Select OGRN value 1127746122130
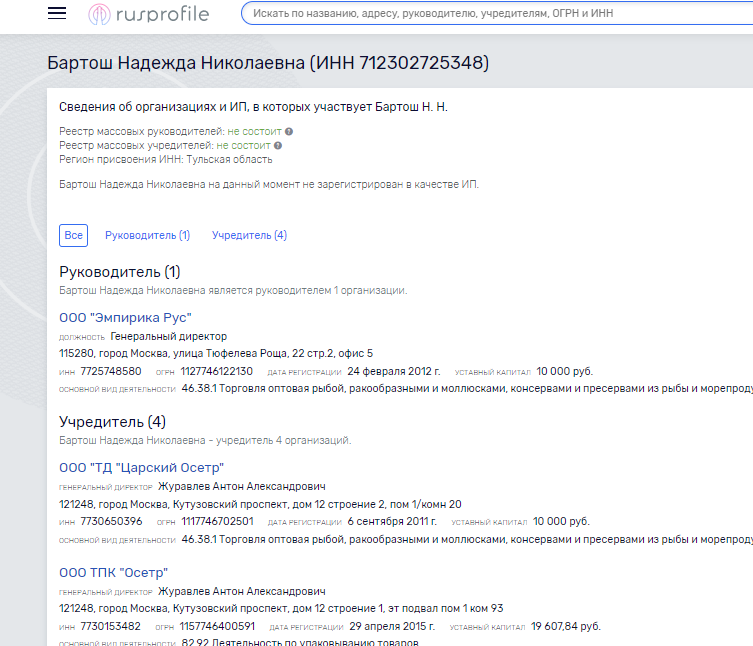753x646 pixels. [217, 371]
